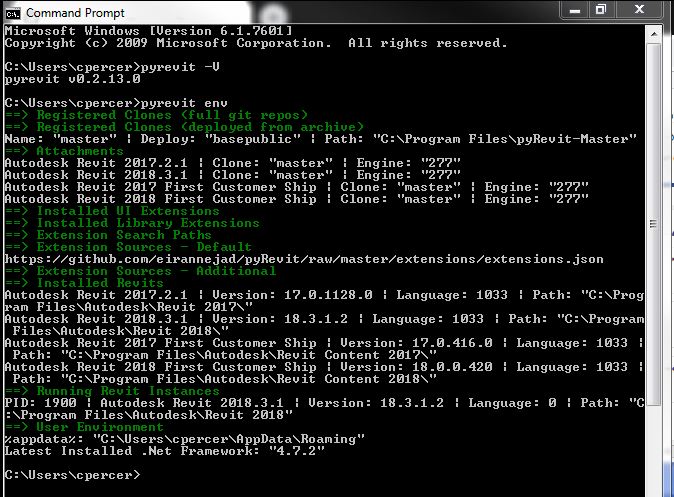
Task: Click the 'Version: 17.0.1128.0' line
Action: point(325,296)
